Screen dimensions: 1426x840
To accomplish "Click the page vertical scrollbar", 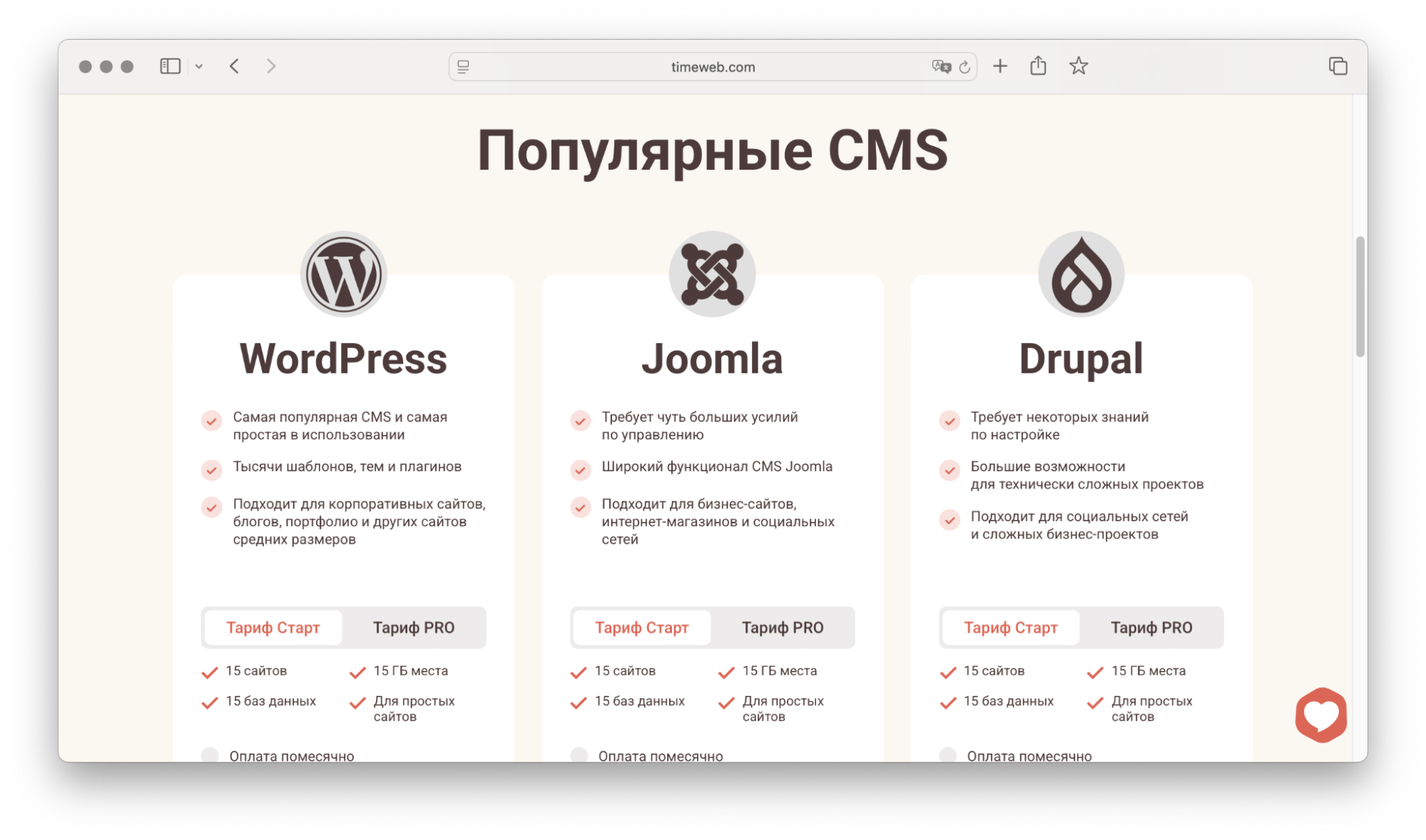I will 1360,296.
